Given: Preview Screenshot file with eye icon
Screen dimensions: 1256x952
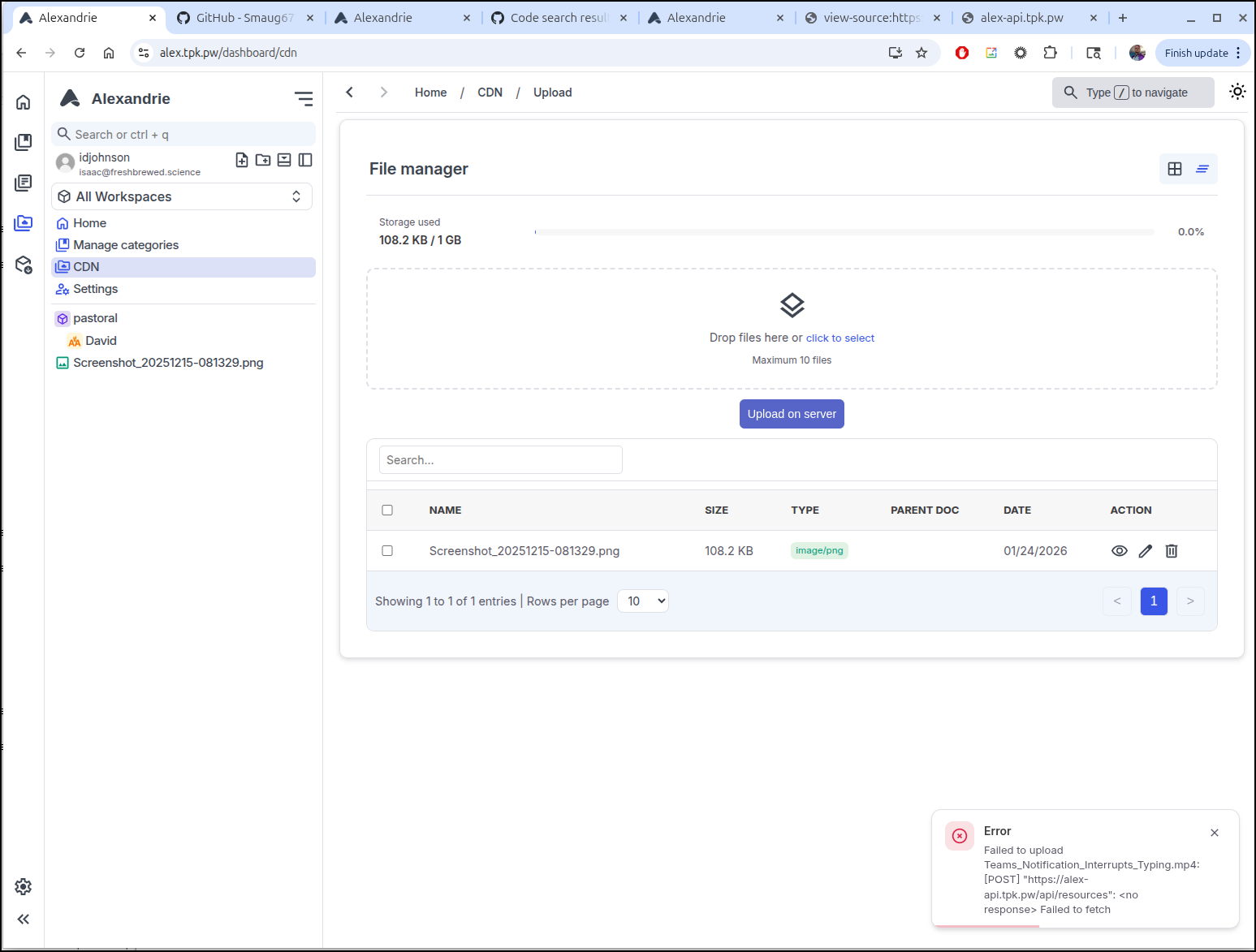Looking at the screenshot, I should coord(1119,551).
